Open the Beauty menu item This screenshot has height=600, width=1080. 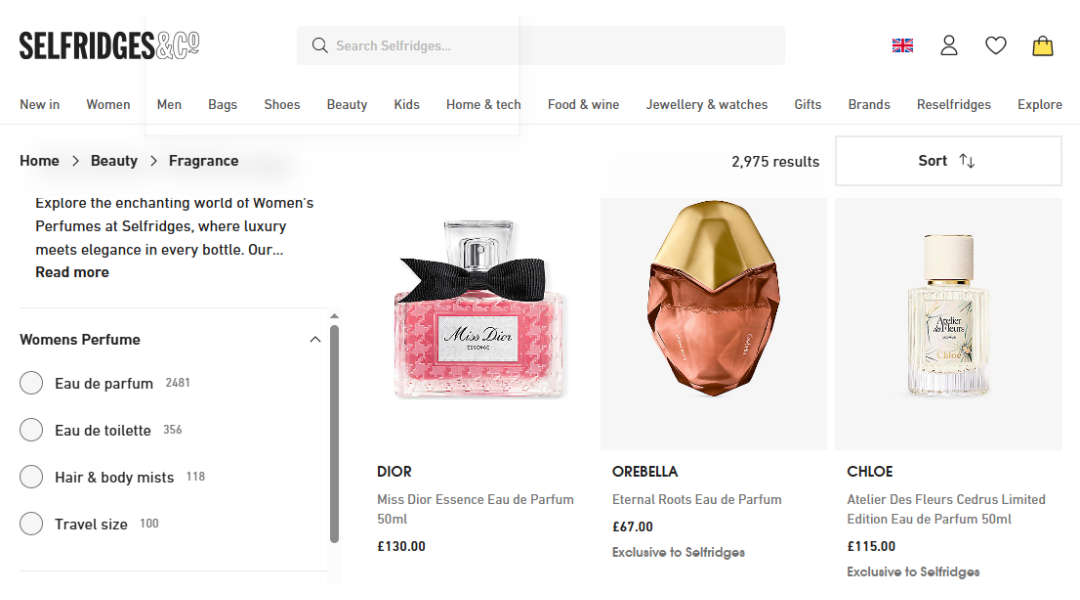pyautogui.click(x=346, y=104)
